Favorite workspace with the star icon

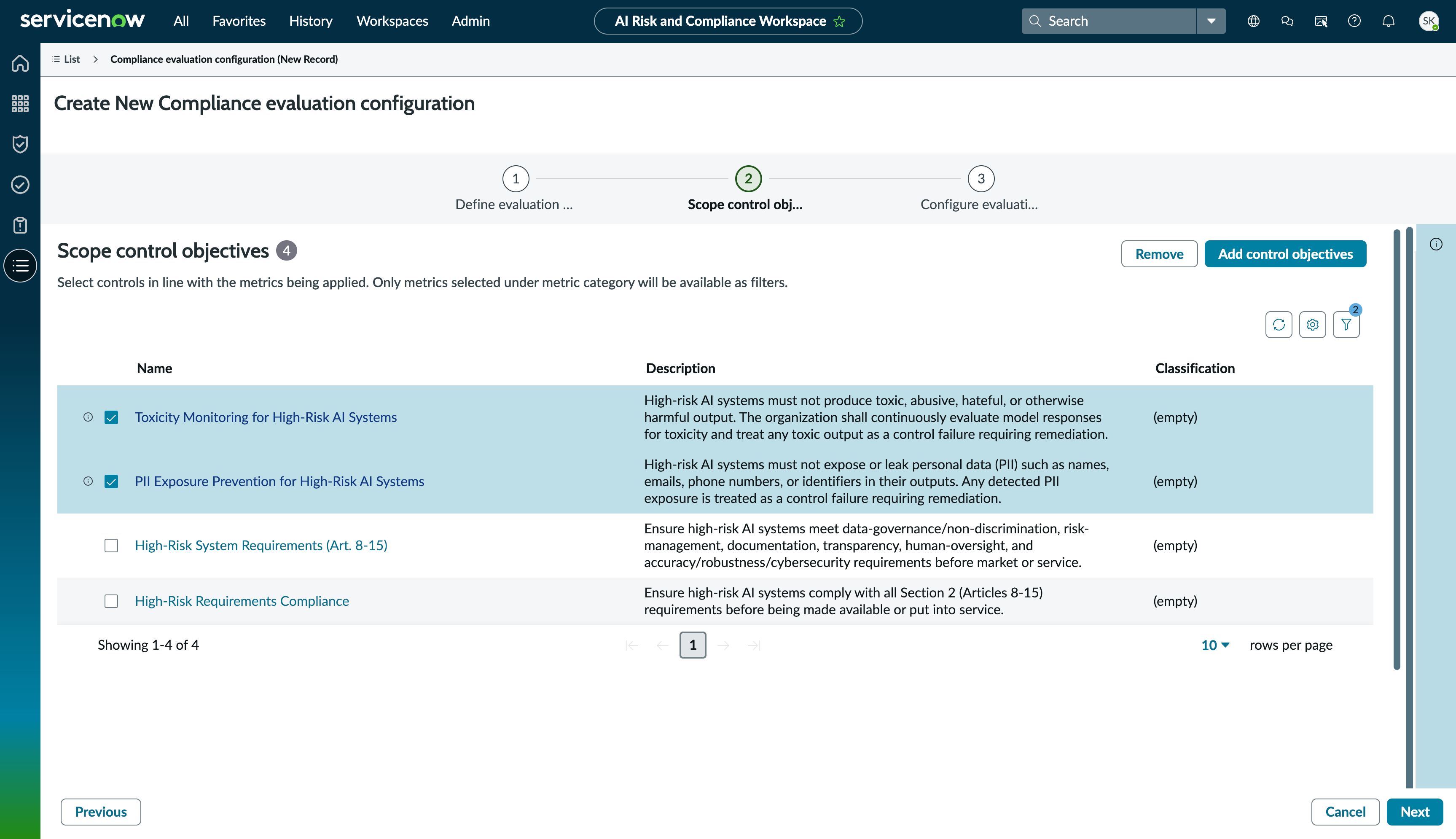click(x=840, y=22)
